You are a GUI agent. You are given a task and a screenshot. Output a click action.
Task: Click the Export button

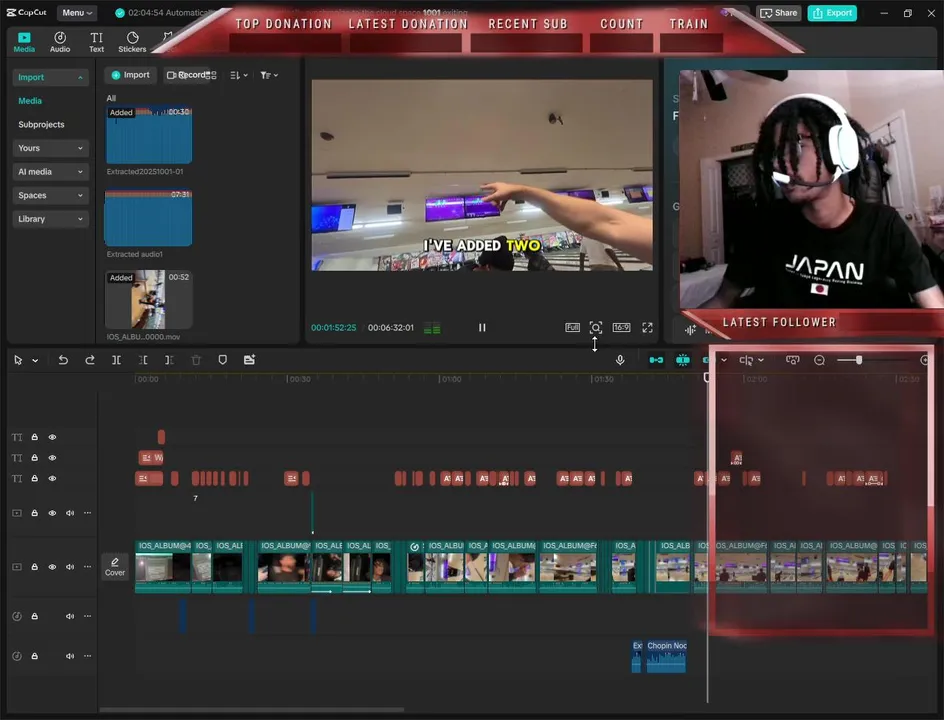pos(832,13)
